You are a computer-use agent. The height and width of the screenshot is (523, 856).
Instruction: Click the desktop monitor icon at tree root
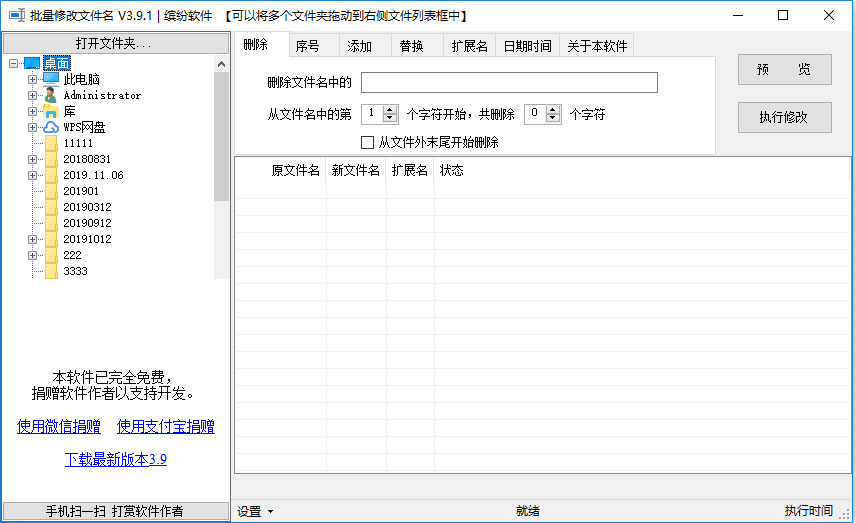[32, 63]
